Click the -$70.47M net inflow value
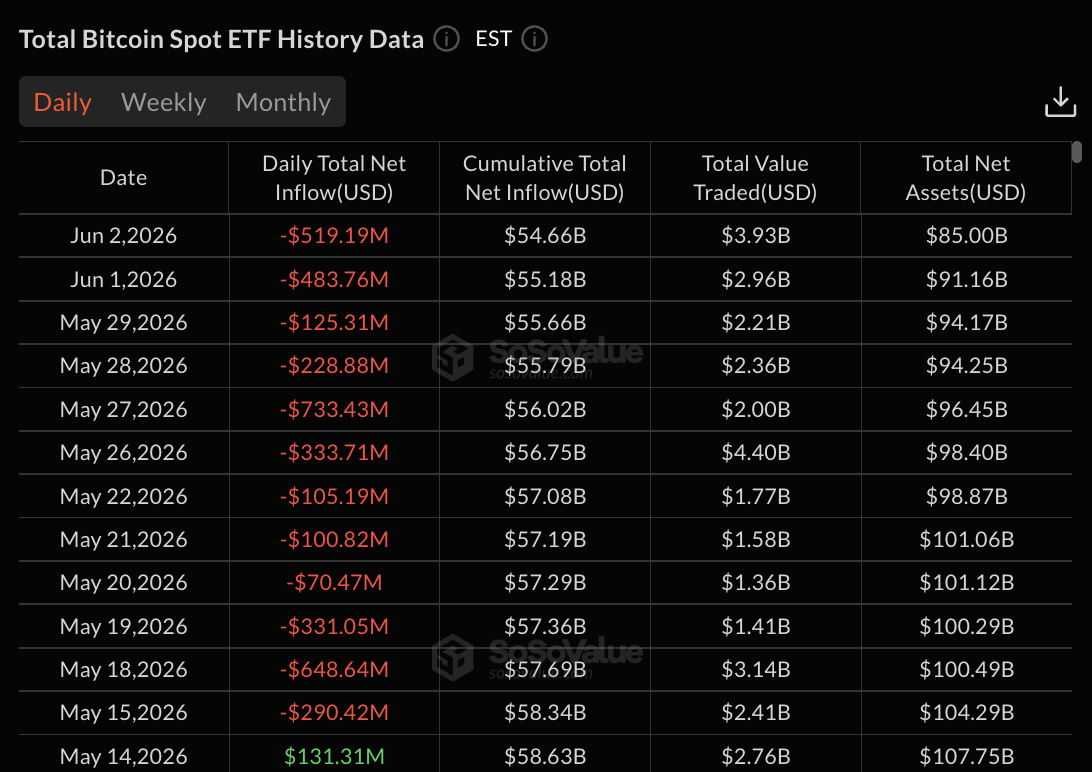 (x=334, y=583)
